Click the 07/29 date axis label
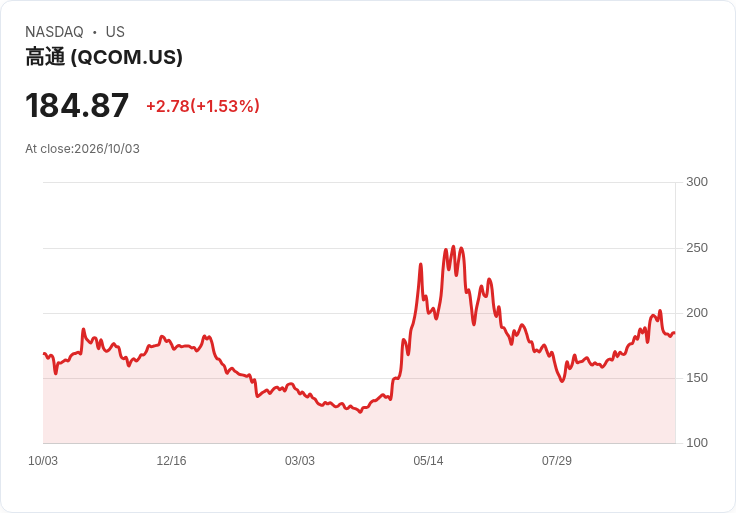The width and height of the screenshot is (736, 513). [557, 460]
